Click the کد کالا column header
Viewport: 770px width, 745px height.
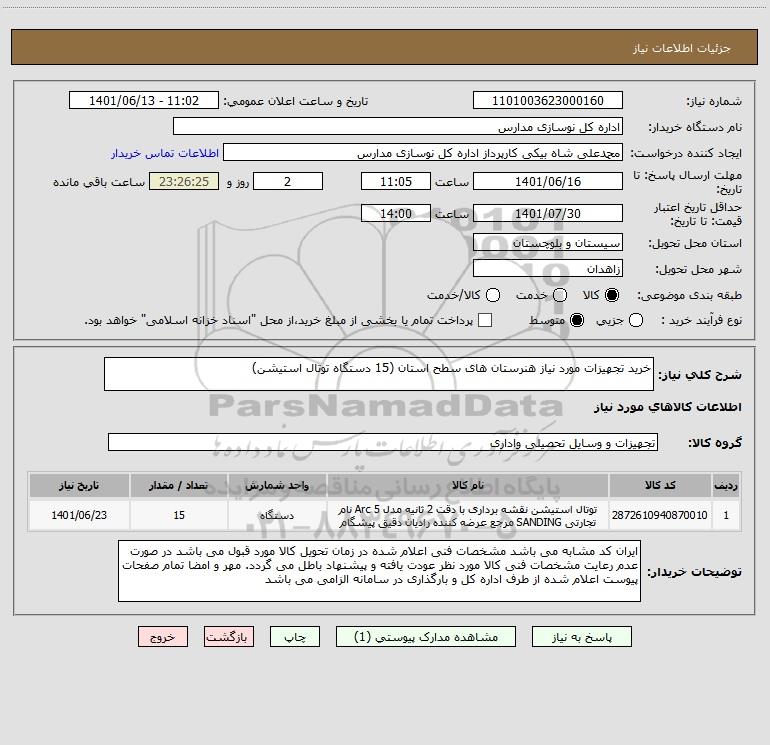(660, 485)
